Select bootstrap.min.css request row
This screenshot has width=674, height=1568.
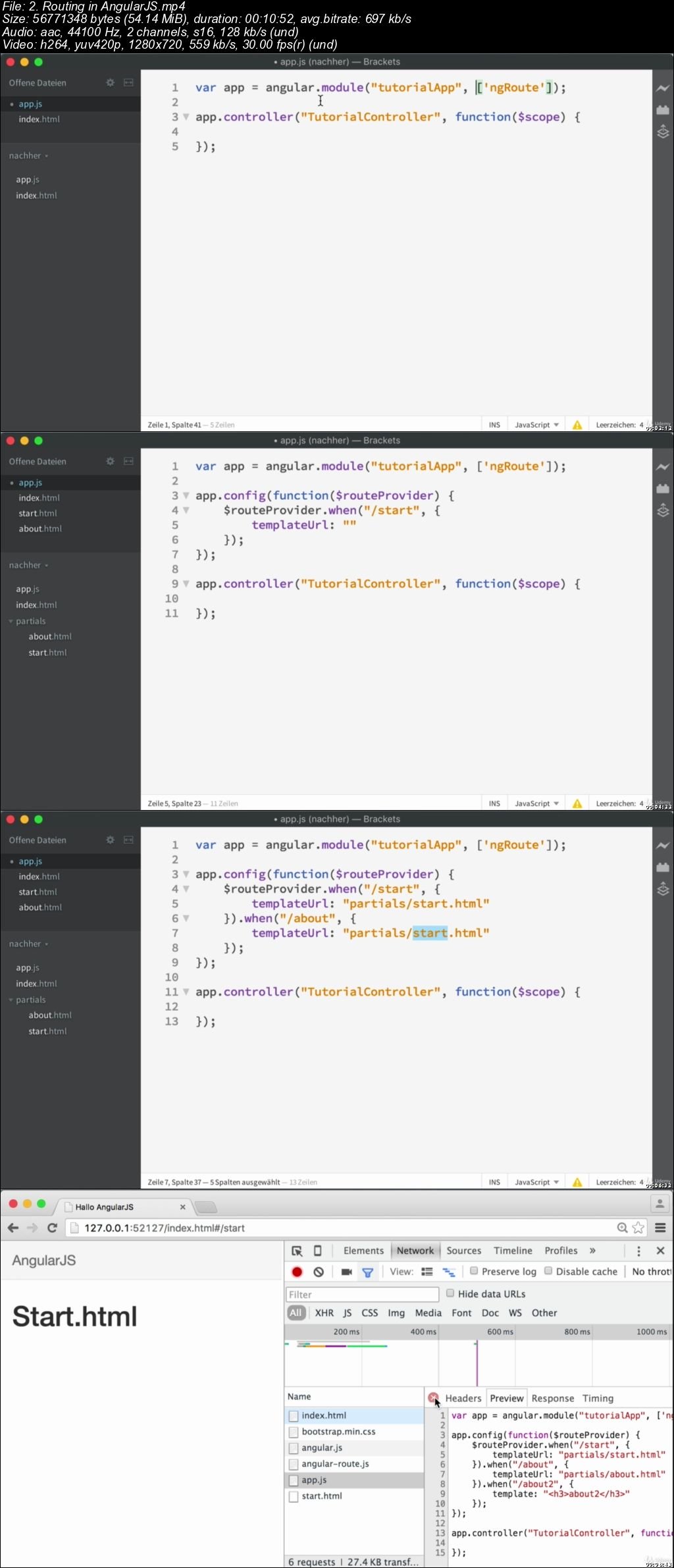[355, 1432]
